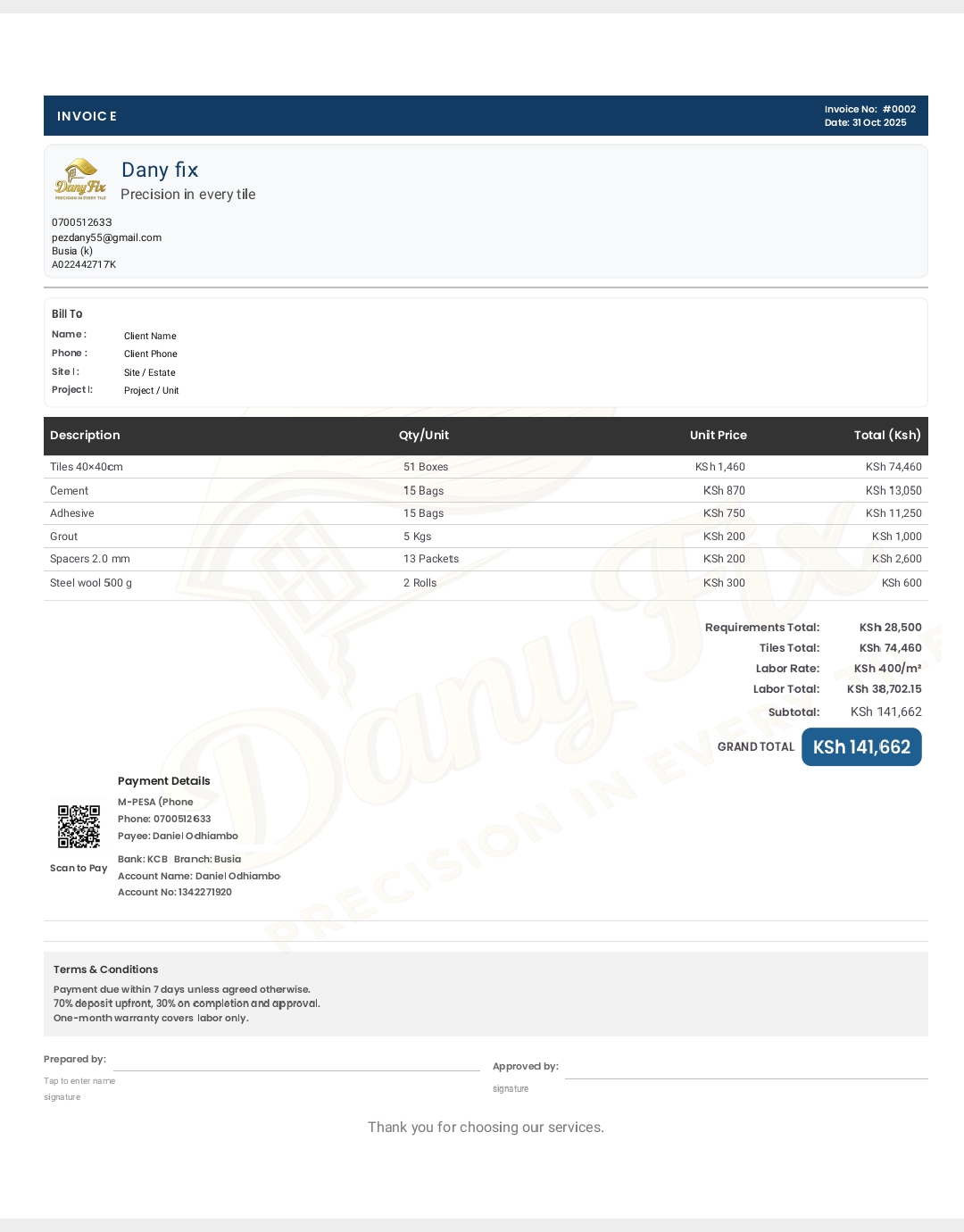Image resolution: width=964 pixels, height=1232 pixels.
Task: Select the Payment Details heading
Action: tap(163, 780)
